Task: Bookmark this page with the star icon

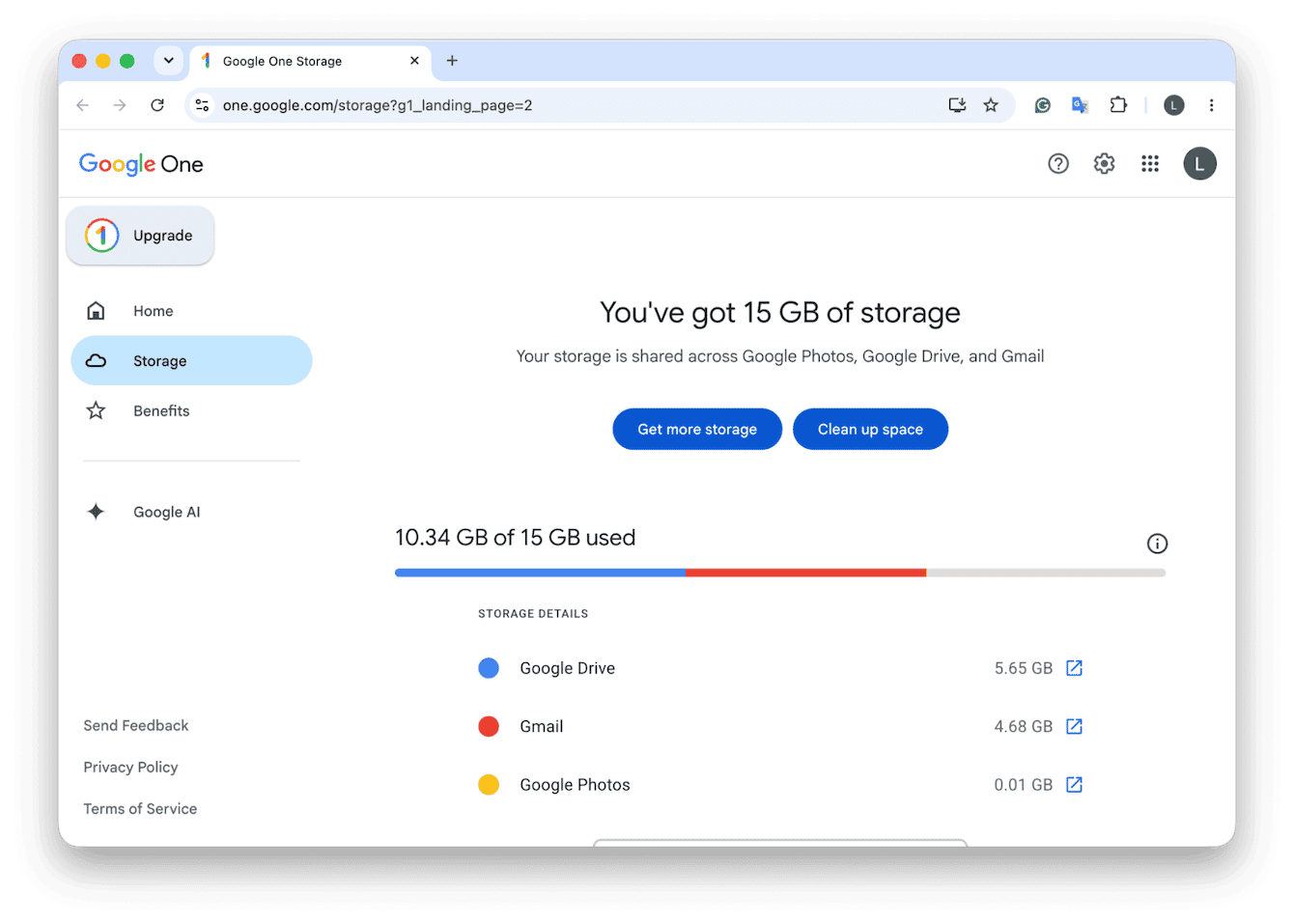Action: tap(991, 105)
